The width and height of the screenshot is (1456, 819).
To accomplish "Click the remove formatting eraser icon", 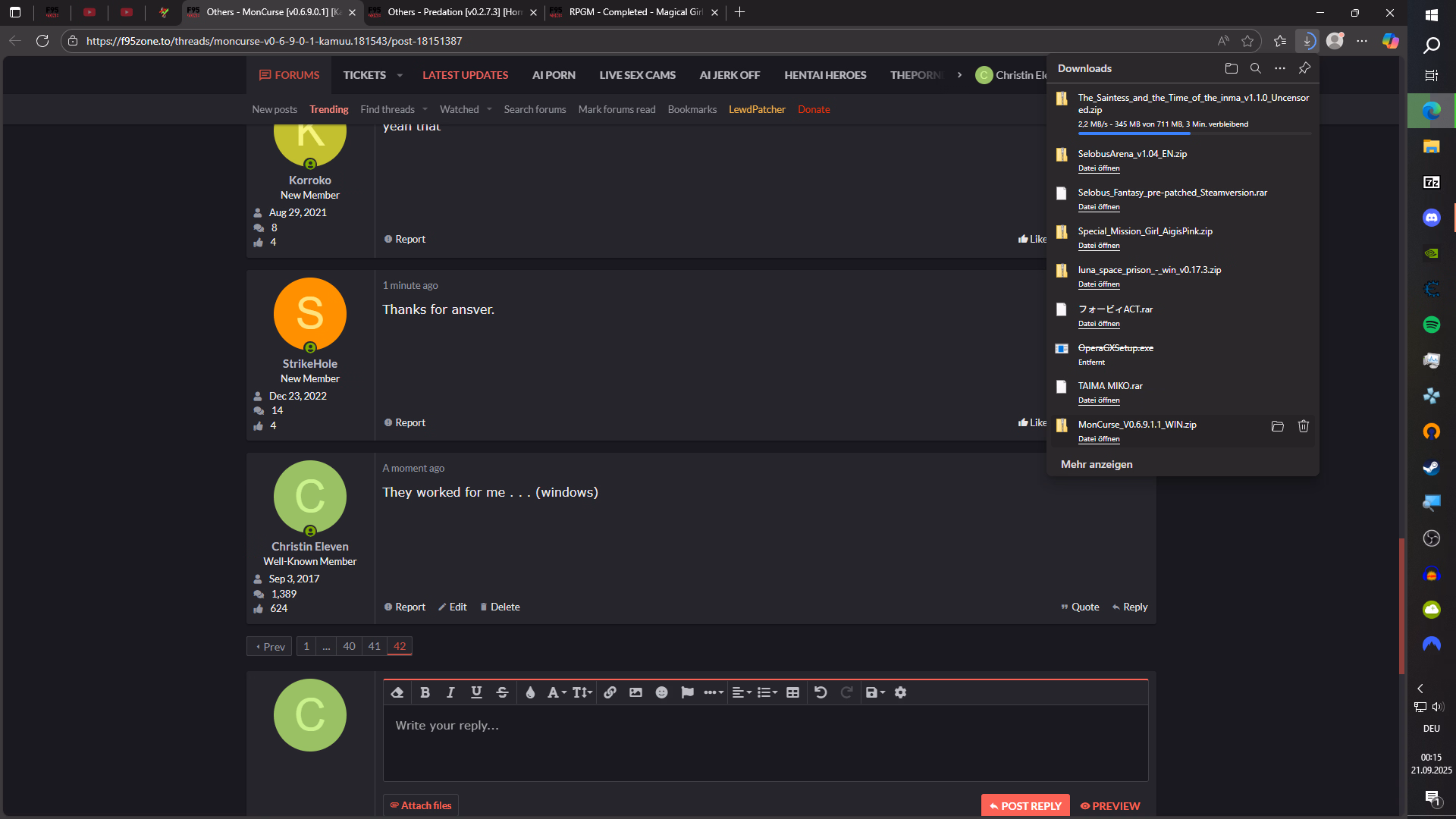I will pyautogui.click(x=397, y=692).
